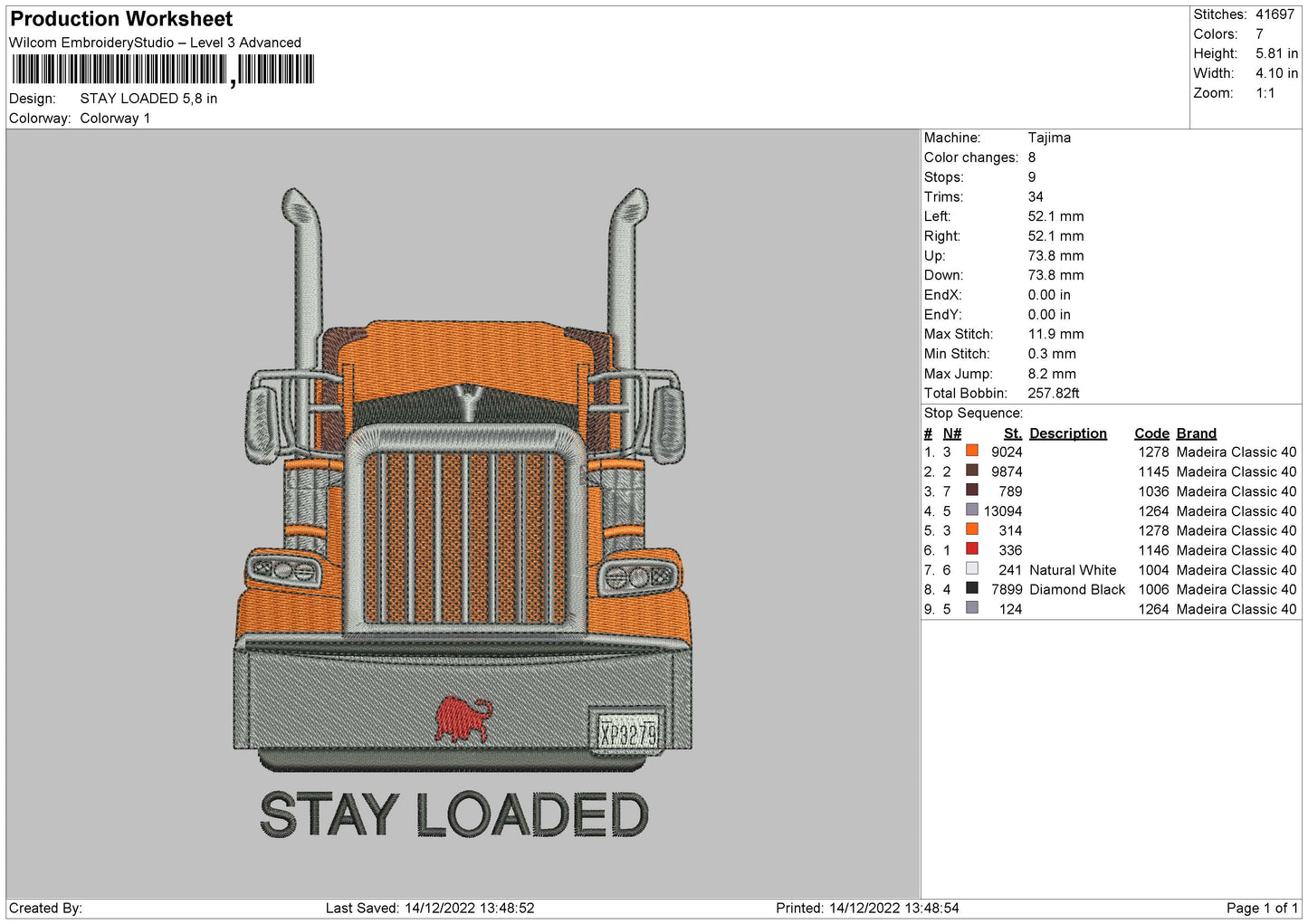1308x924 pixels.
Task: Click the 'Natural White' description
Action: 1073,570
